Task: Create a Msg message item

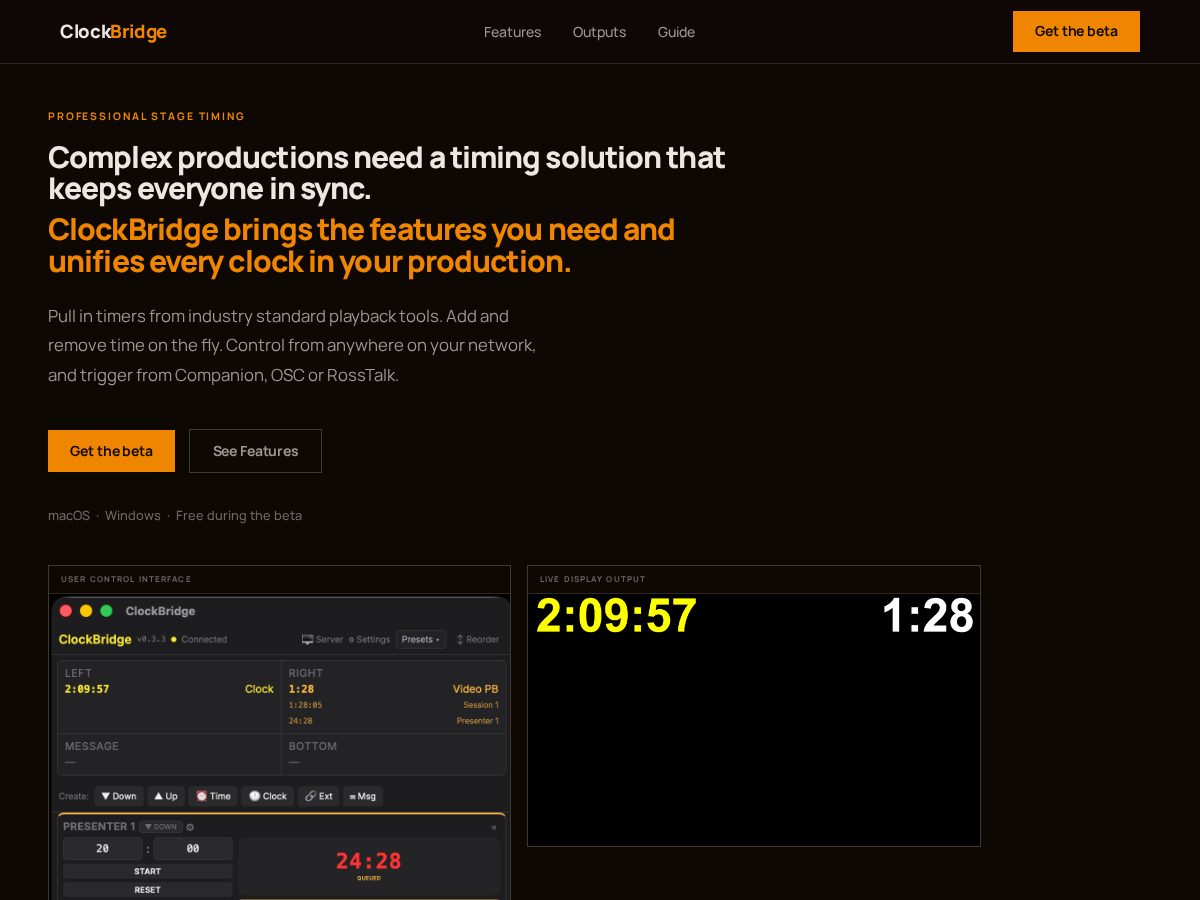Action: [363, 796]
